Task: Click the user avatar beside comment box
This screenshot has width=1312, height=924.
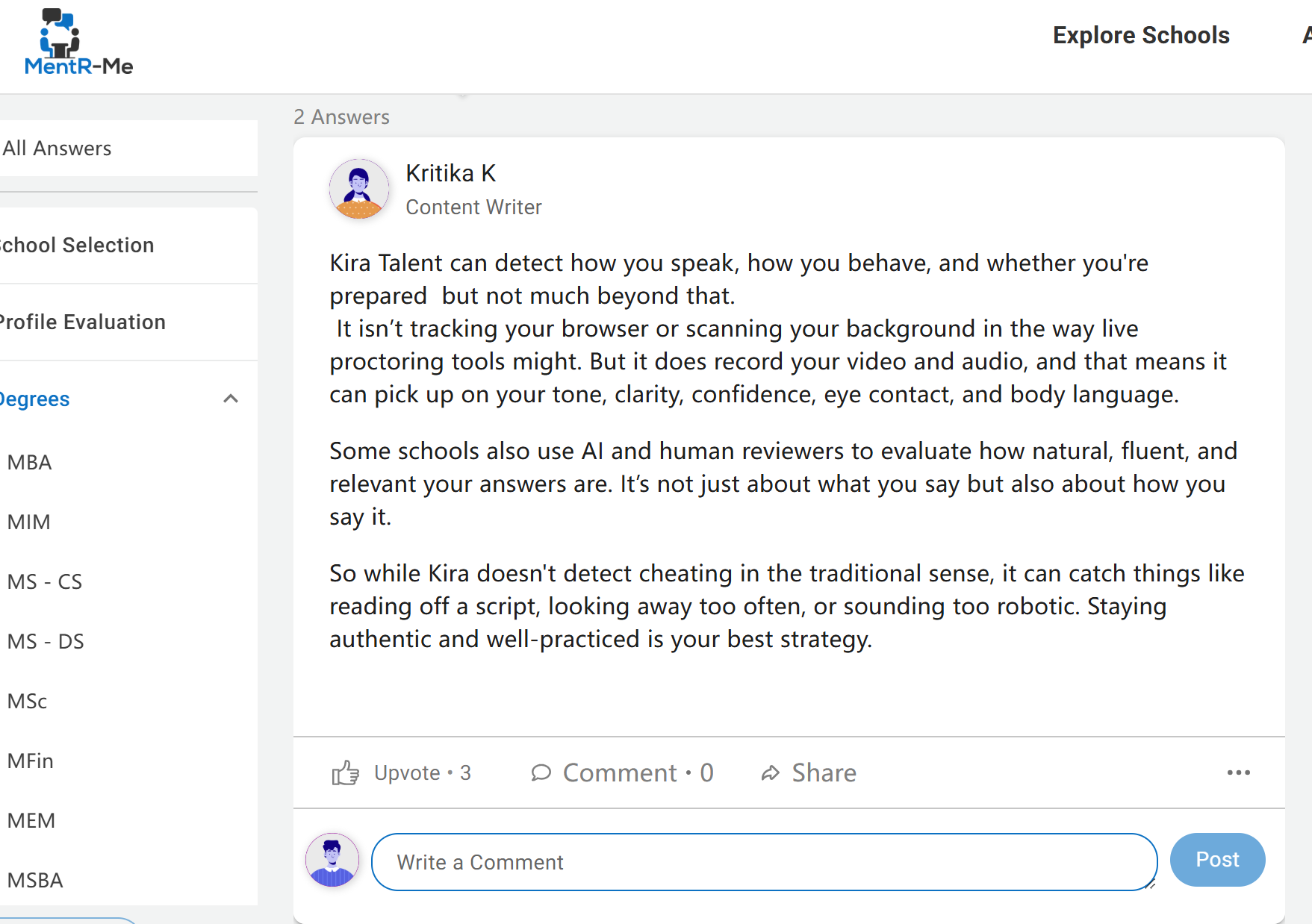Action: point(332,860)
